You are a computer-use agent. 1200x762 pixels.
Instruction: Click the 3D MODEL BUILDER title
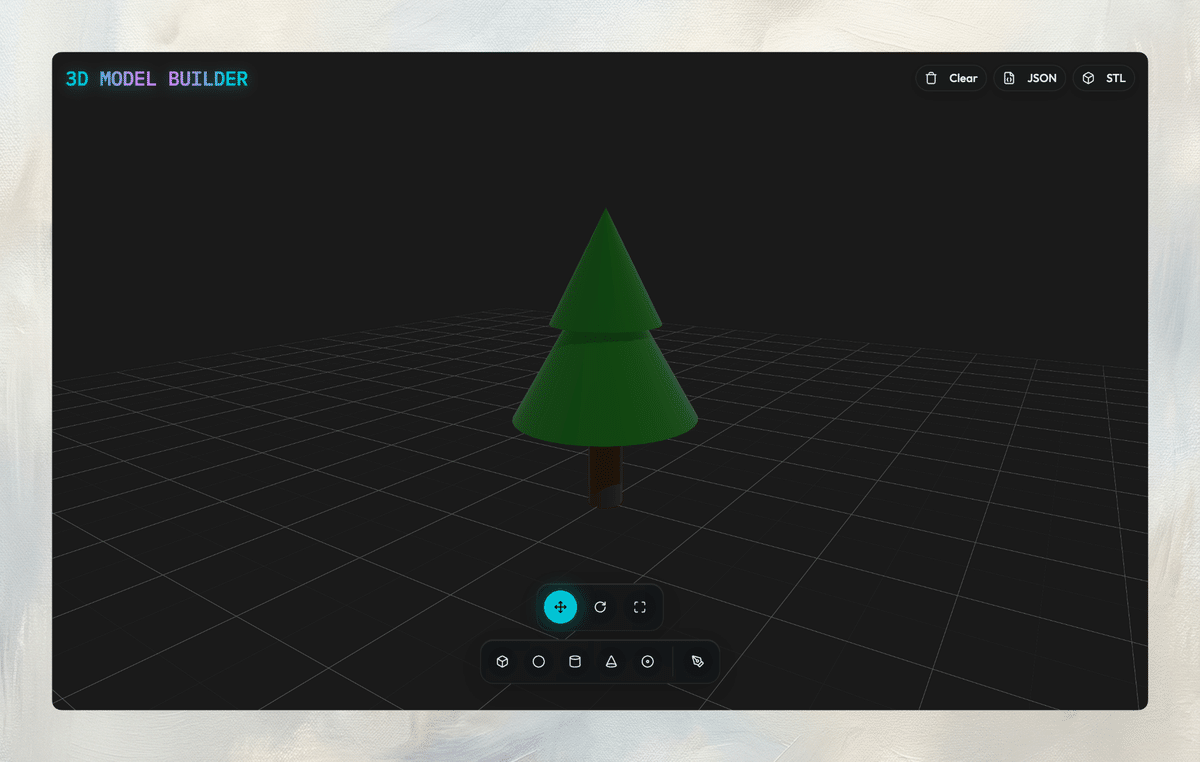[156, 78]
